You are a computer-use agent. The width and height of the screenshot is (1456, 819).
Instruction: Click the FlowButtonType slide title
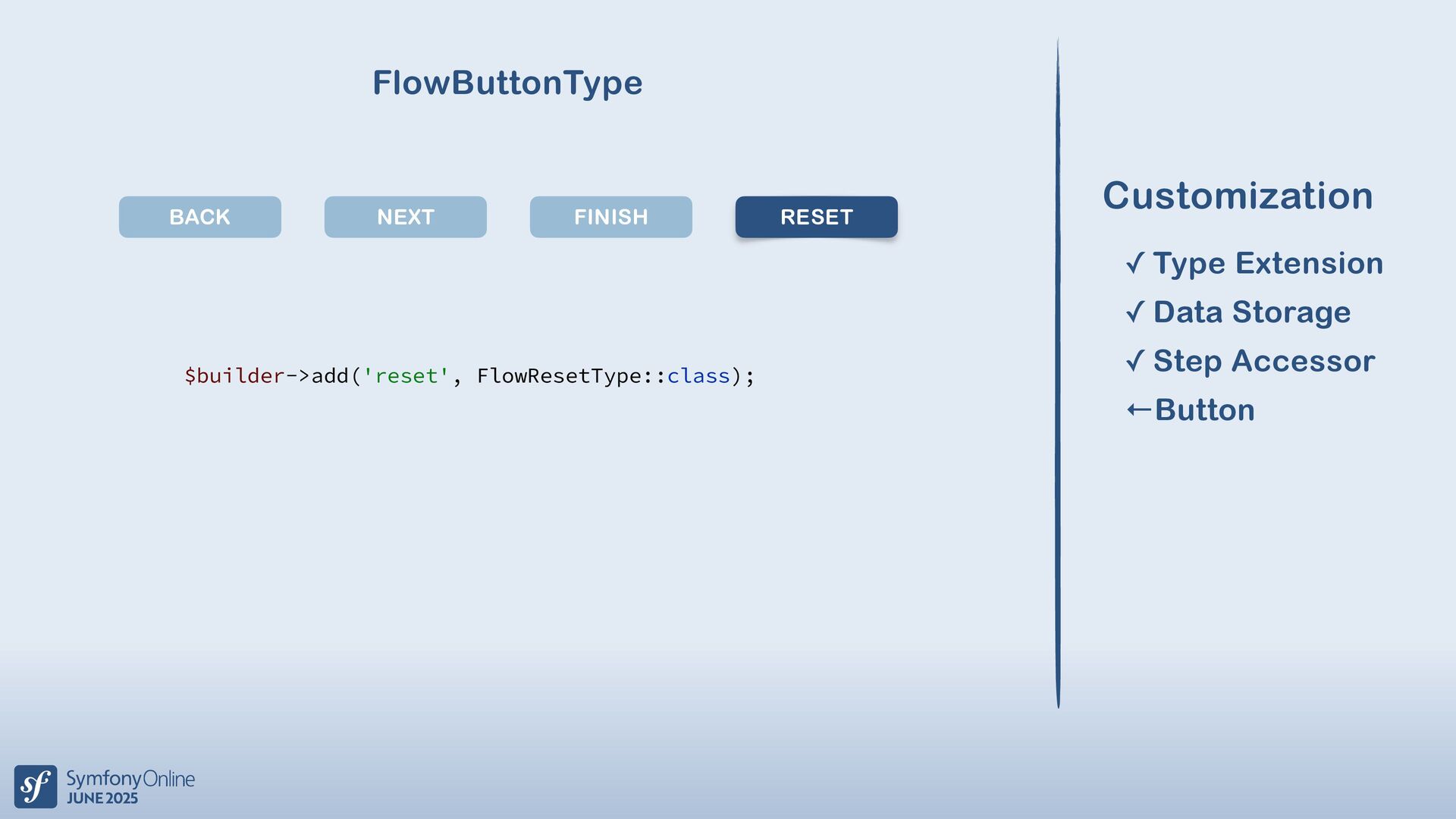coord(507,83)
